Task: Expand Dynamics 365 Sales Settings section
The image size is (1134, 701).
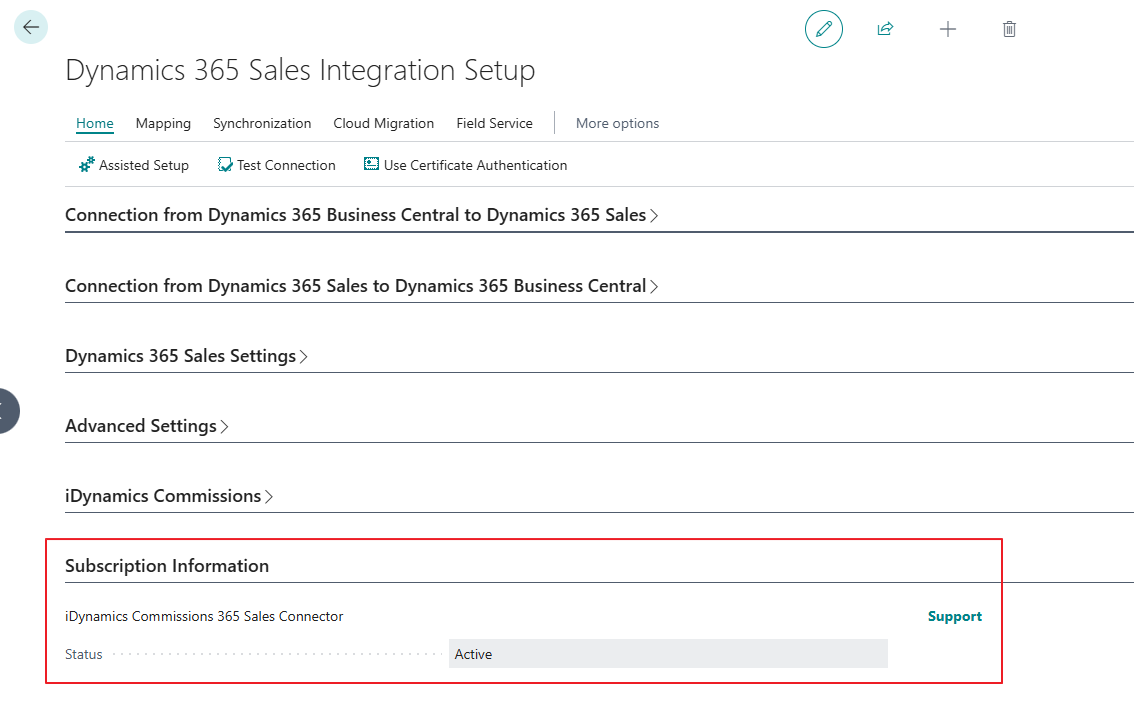Action: pyautogui.click(x=187, y=356)
